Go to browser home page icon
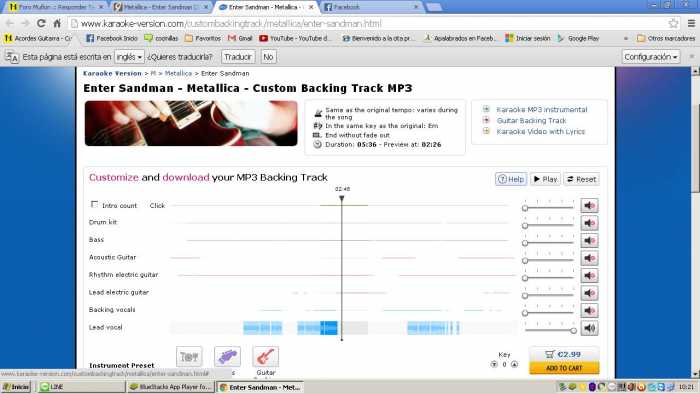700x394 pixels. tap(57, 23)
